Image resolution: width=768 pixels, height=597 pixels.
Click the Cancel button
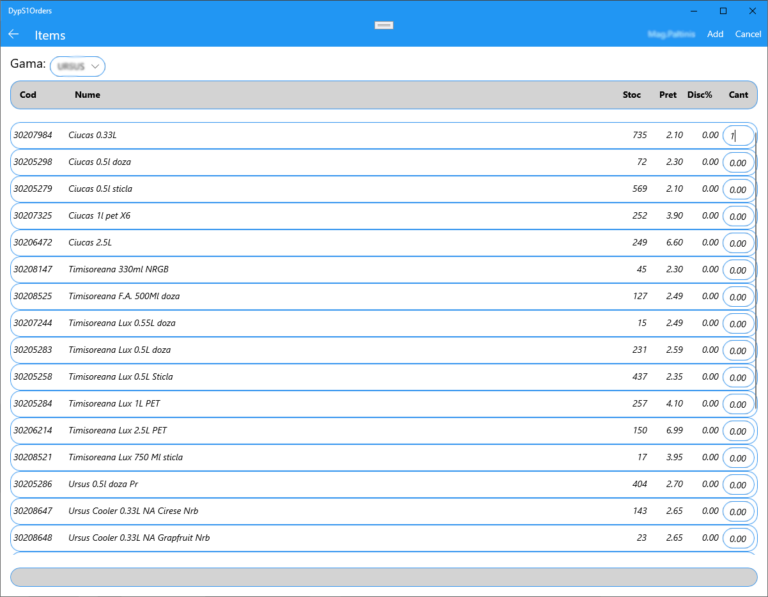click(x=748, y=34)
